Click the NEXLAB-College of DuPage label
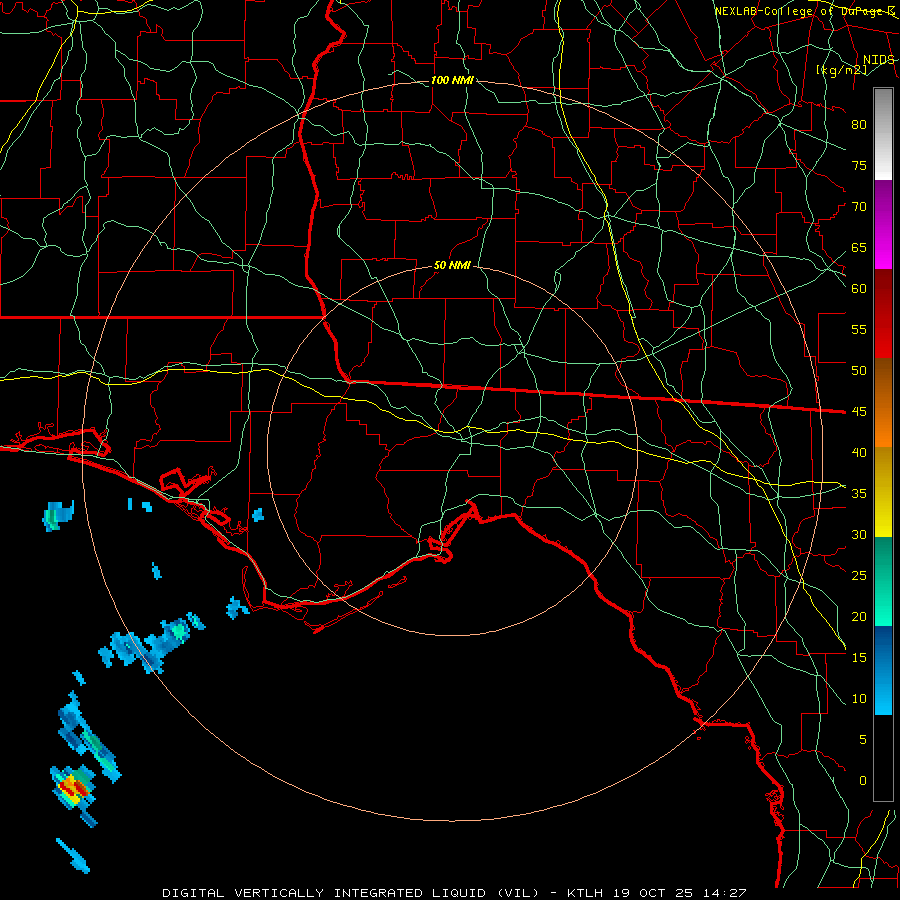 [804, 11]
